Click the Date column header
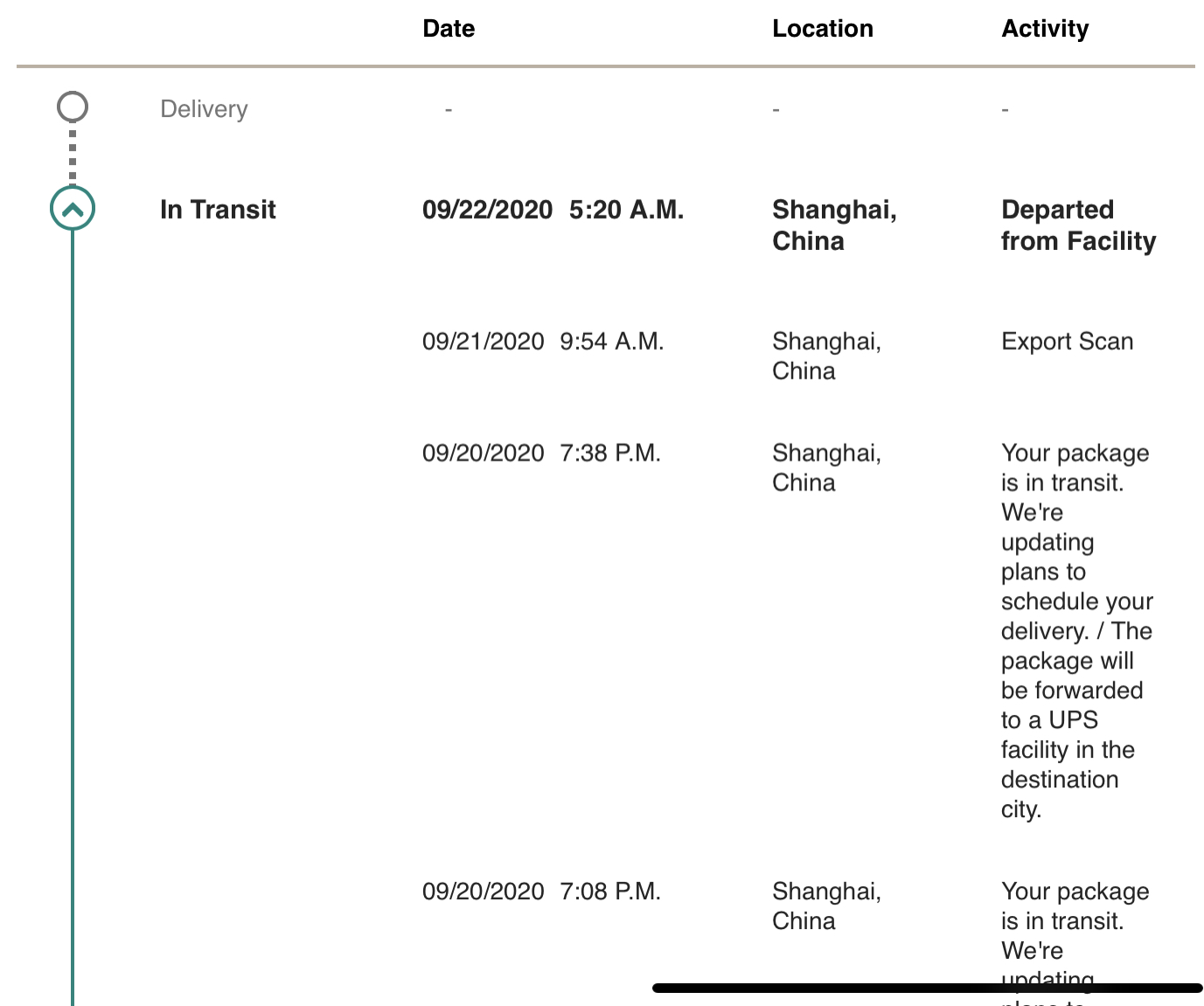Viewport: 1204px width, 1006px height. [449, 29]
